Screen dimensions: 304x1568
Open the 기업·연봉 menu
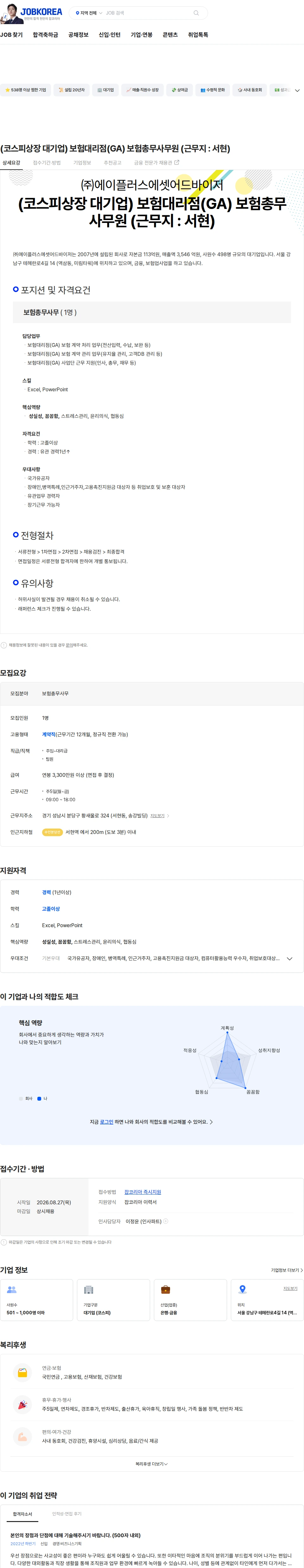[x=142, y=35]
